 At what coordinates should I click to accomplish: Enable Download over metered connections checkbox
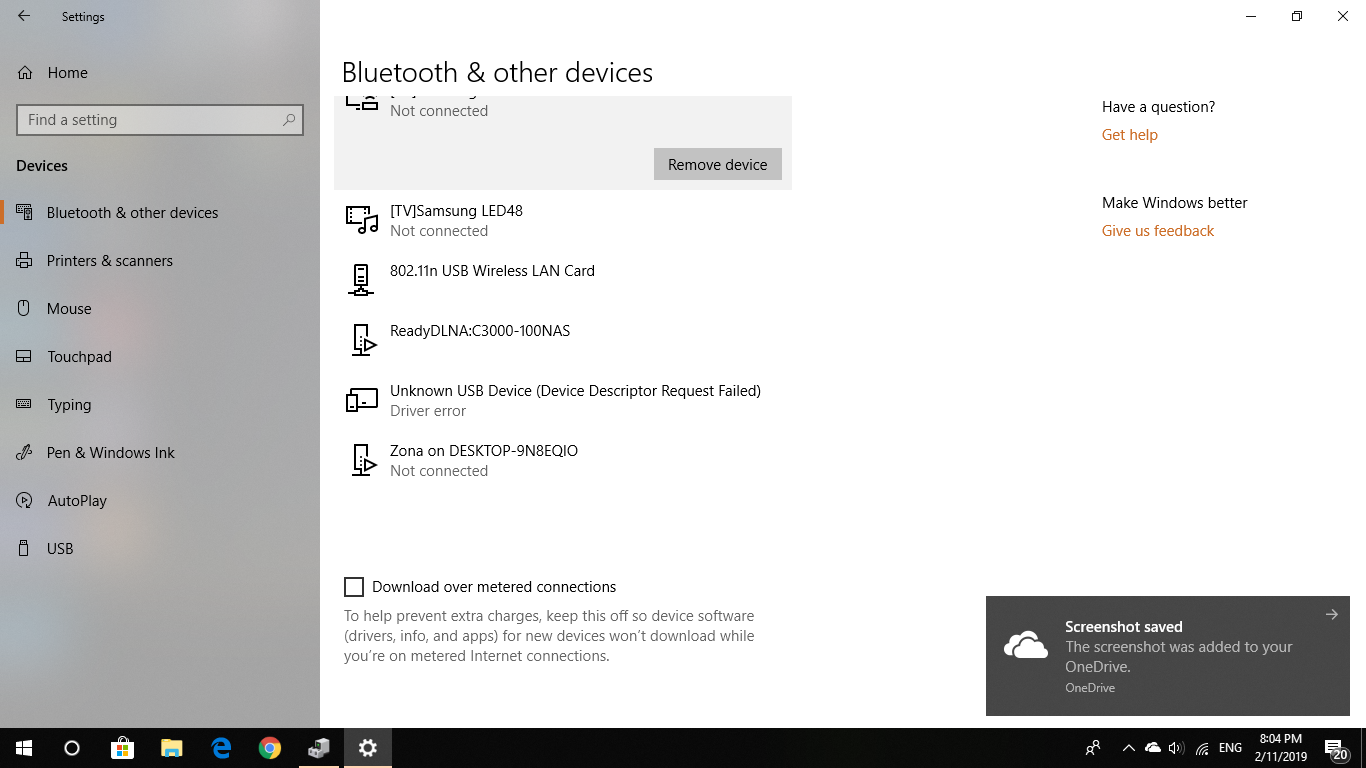click(354, 587)
